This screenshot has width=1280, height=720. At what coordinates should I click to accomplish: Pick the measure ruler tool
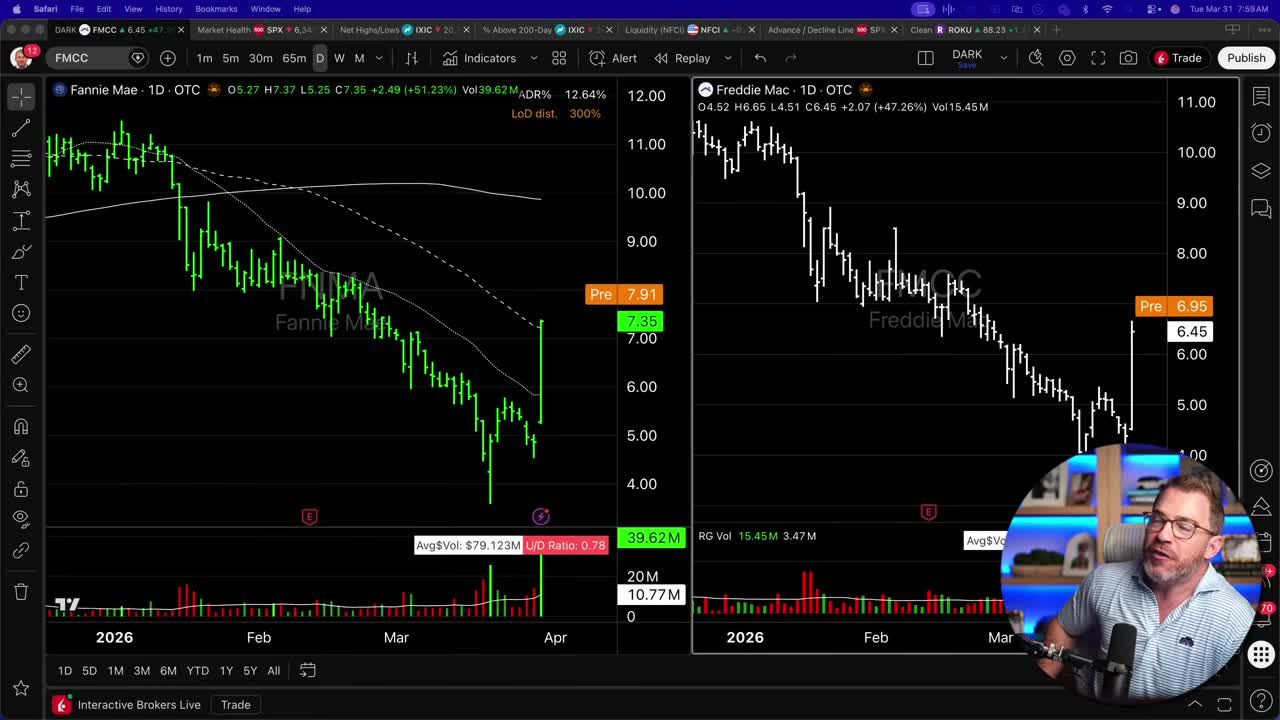click(21, 353)
